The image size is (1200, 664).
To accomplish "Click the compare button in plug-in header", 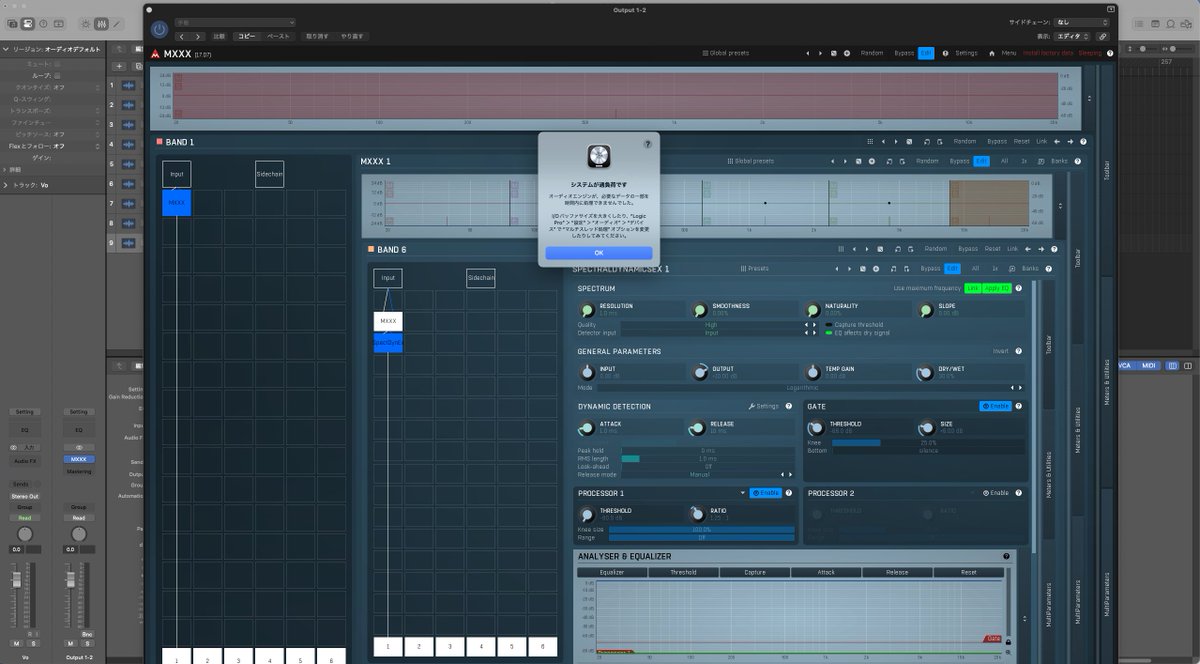I will point(218,36).
